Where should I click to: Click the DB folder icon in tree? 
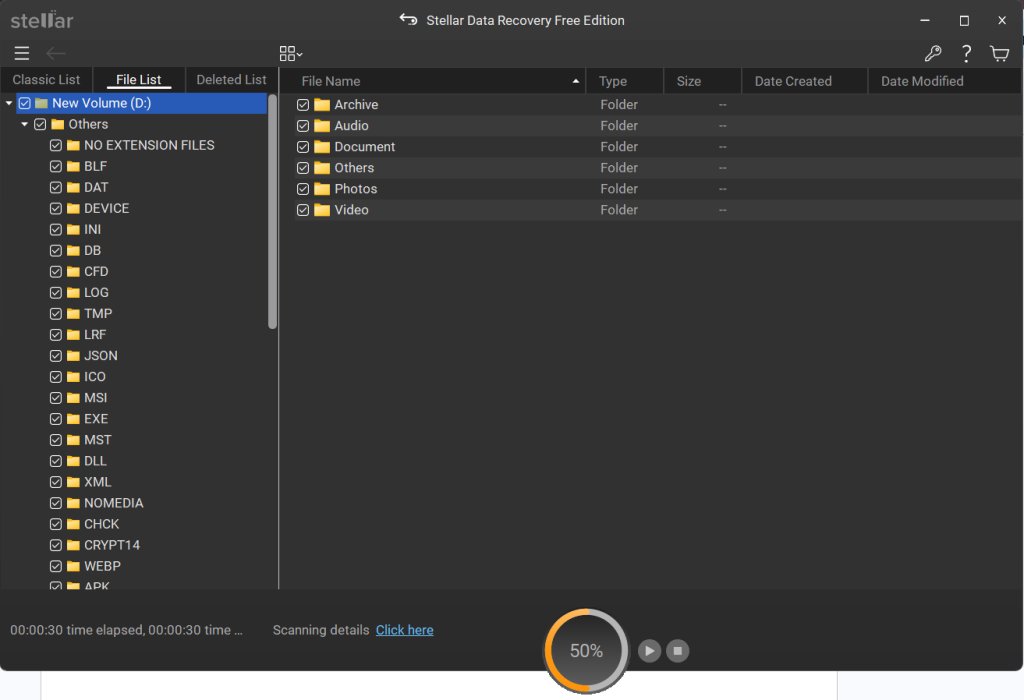click(x=73, y=251)
